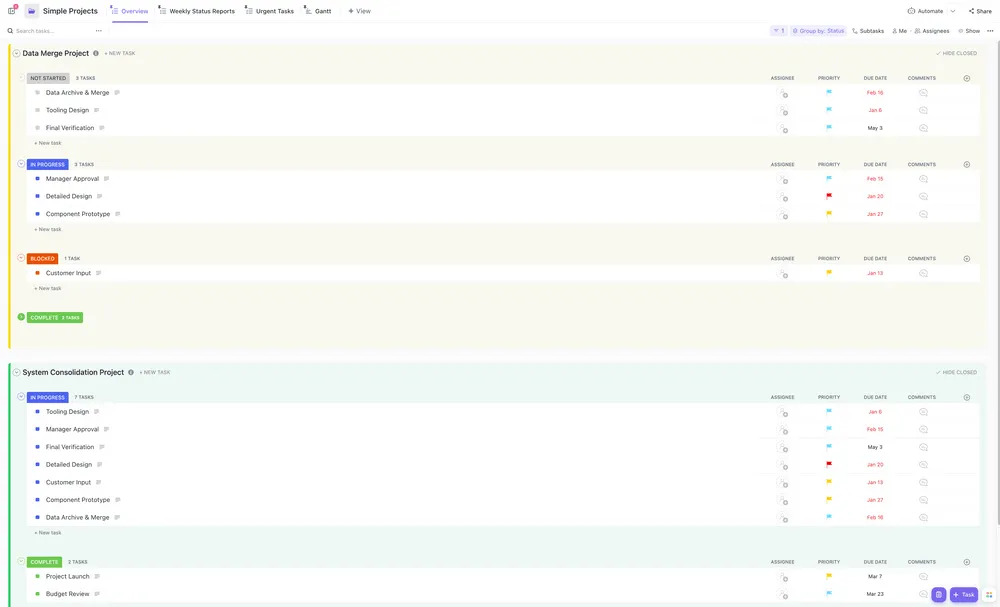Open the Data Merge Project info icon
This screenshot has height=607, width=1000.
tap(96, 54)
